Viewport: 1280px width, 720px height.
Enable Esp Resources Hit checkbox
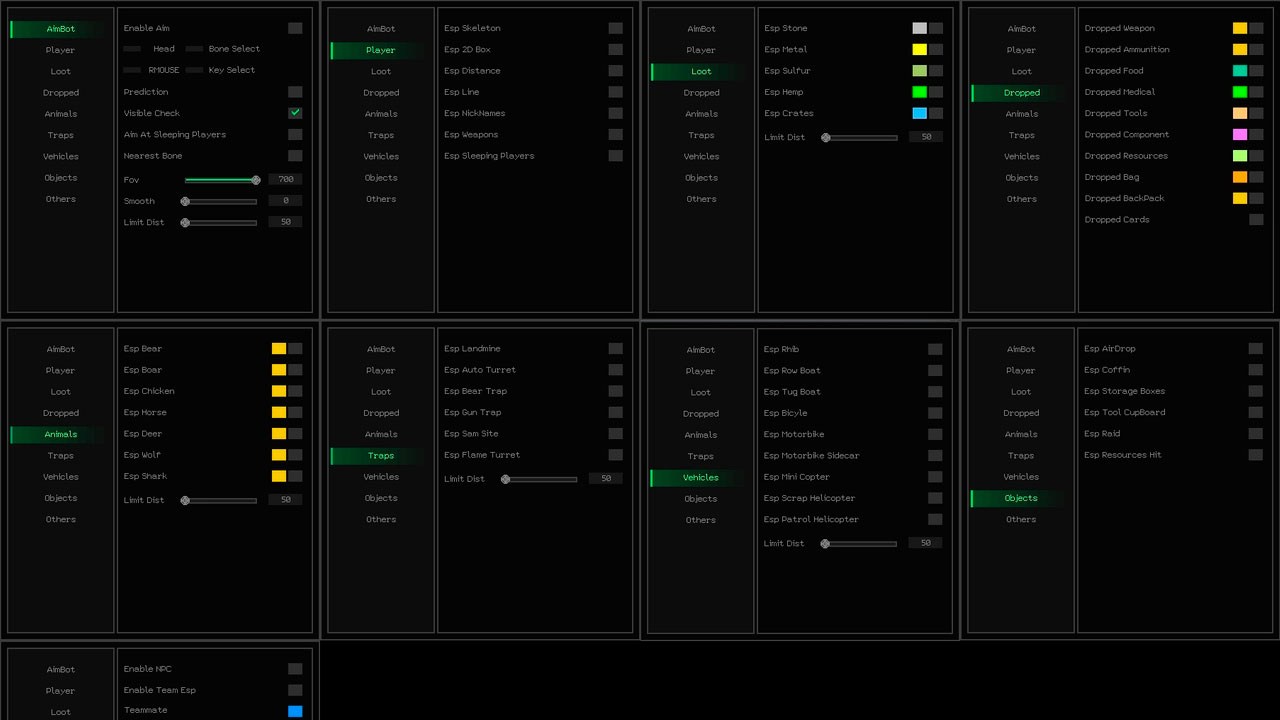(x=1256, y=455)
